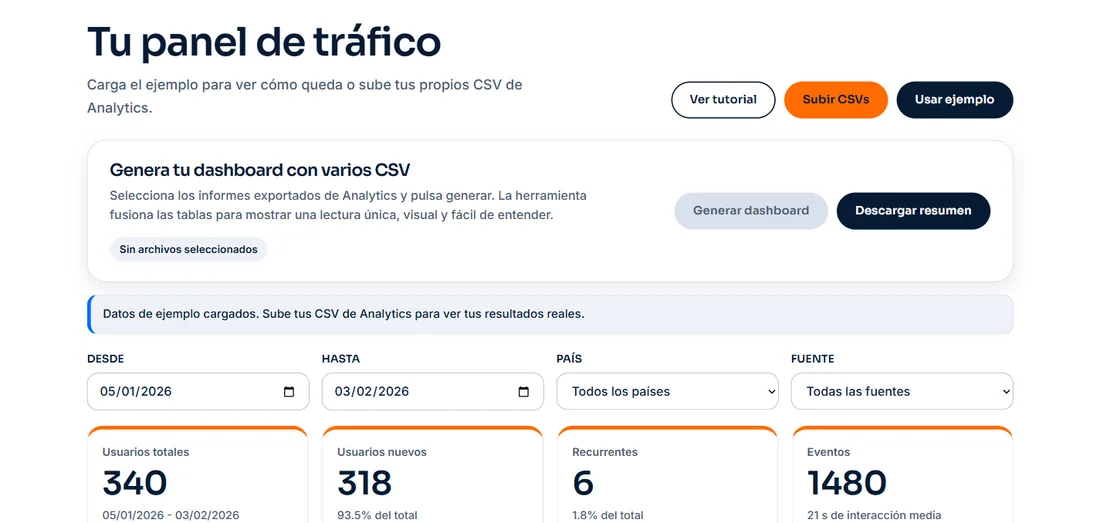1100x523 pixels.
Task: Open the Hasta date calendar picker icon
Action: (x=523, y=392)
